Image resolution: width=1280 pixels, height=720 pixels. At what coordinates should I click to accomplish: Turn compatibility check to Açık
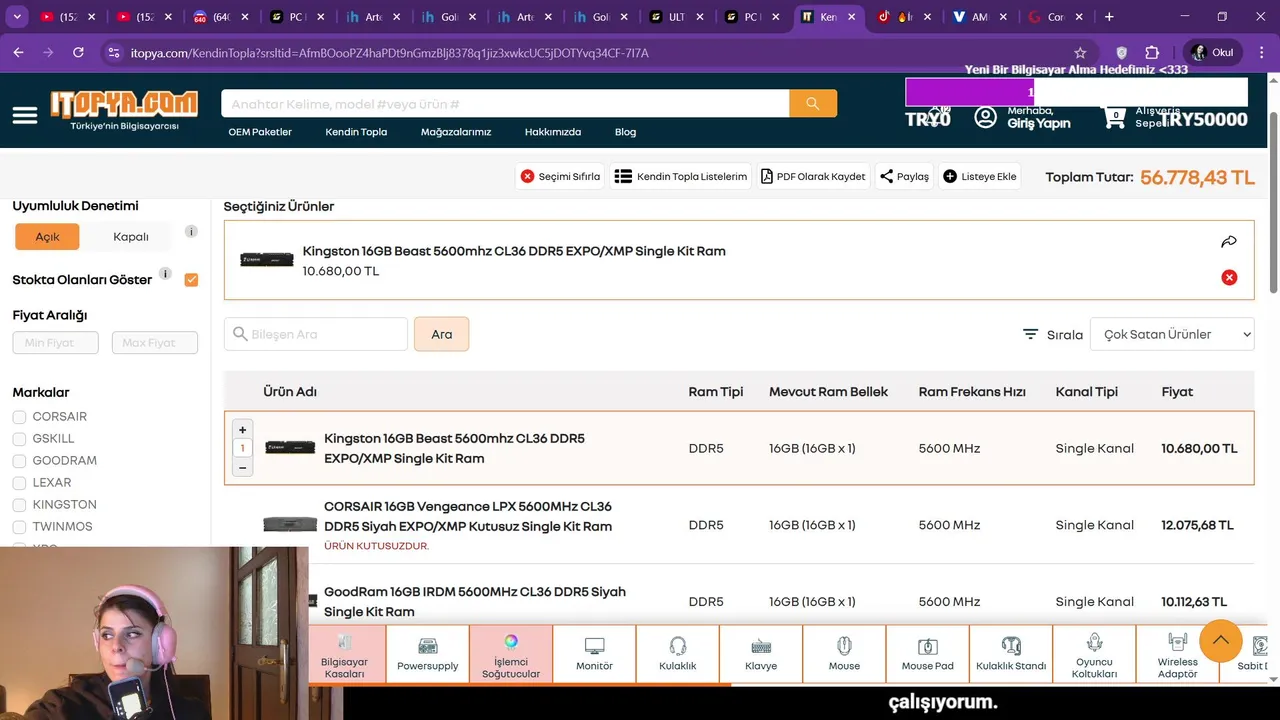tap(47, 237)
